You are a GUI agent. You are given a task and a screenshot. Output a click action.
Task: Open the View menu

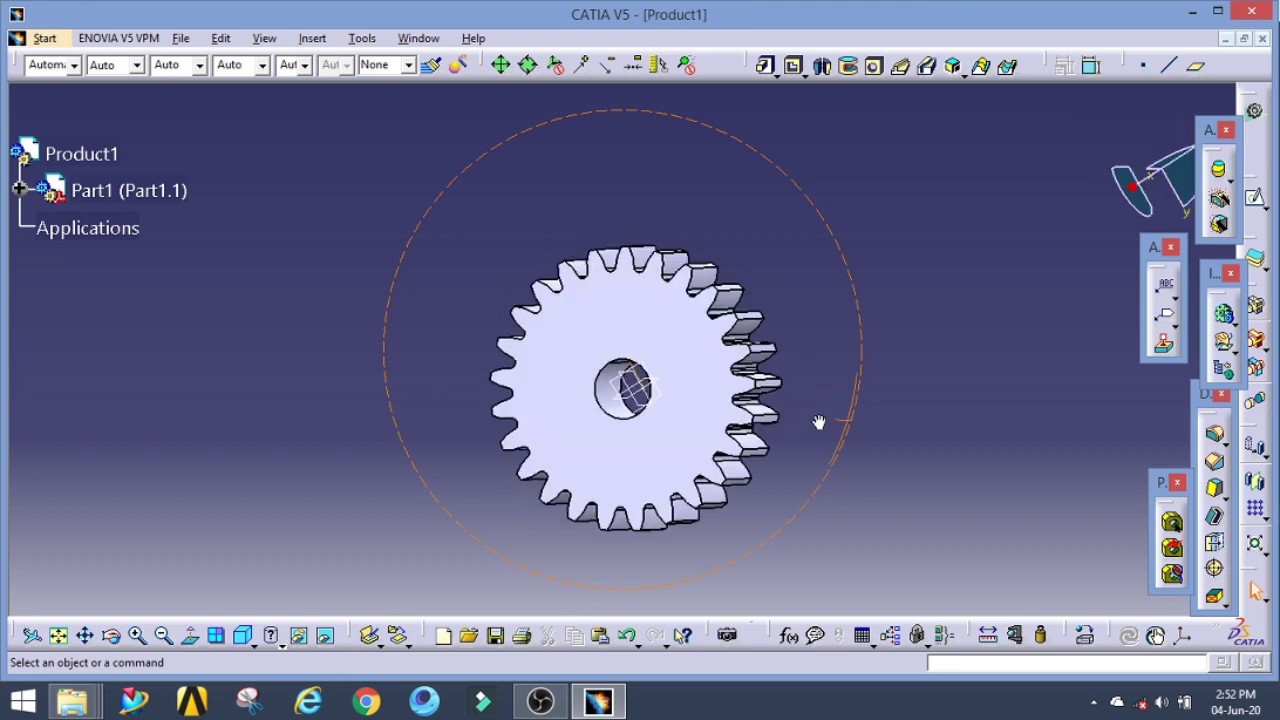[x=264, y=38]
